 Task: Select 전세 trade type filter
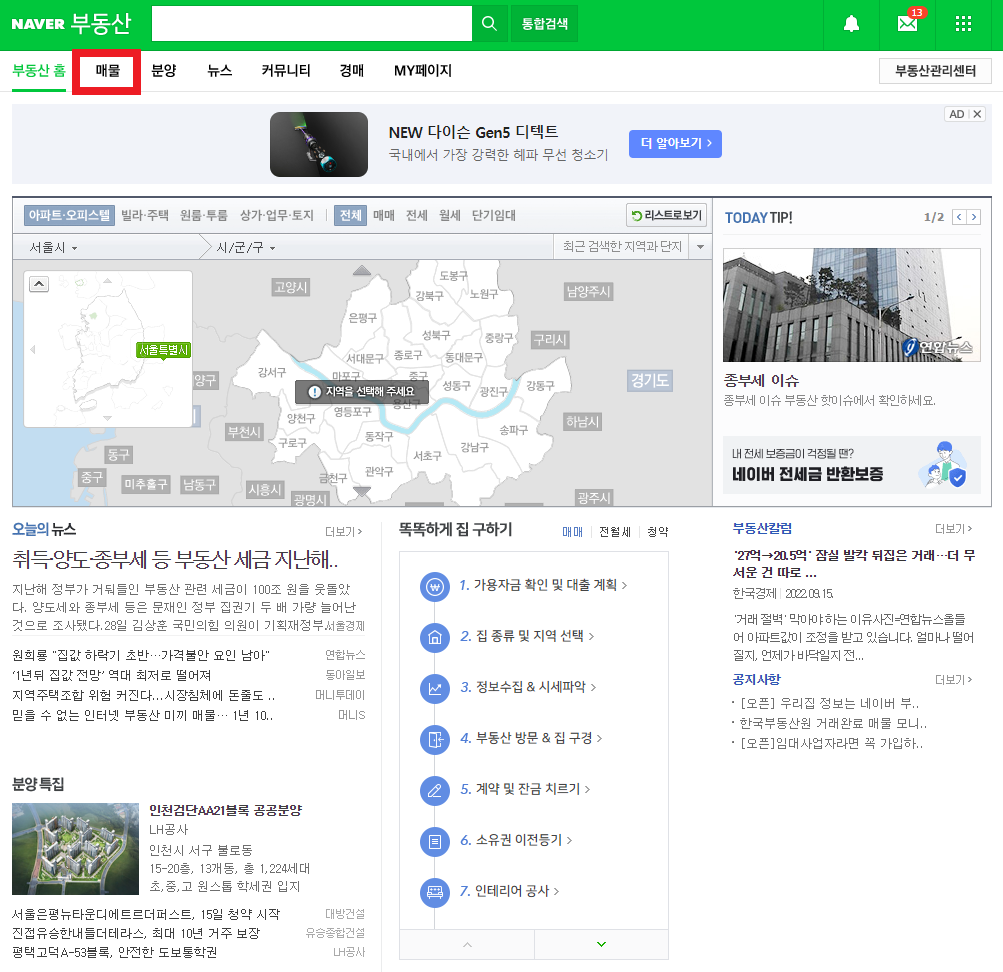coord(416,216)
